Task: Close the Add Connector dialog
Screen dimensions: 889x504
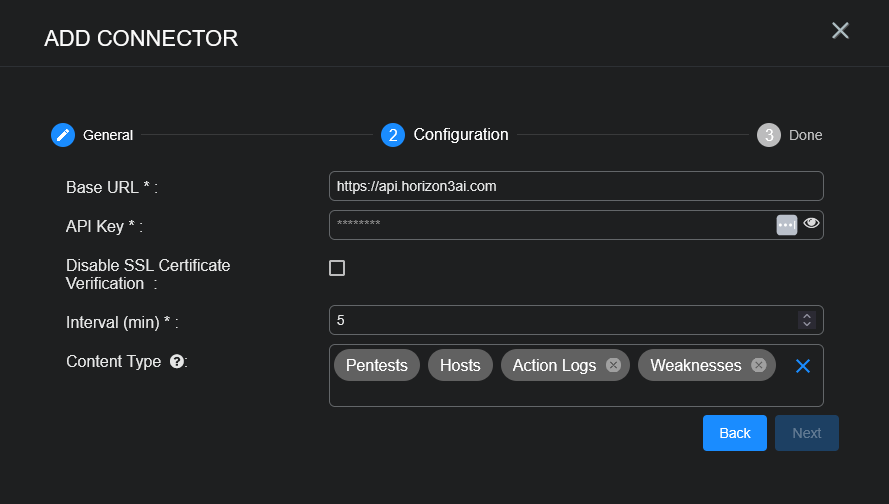Action: click(x=840, y=31)
